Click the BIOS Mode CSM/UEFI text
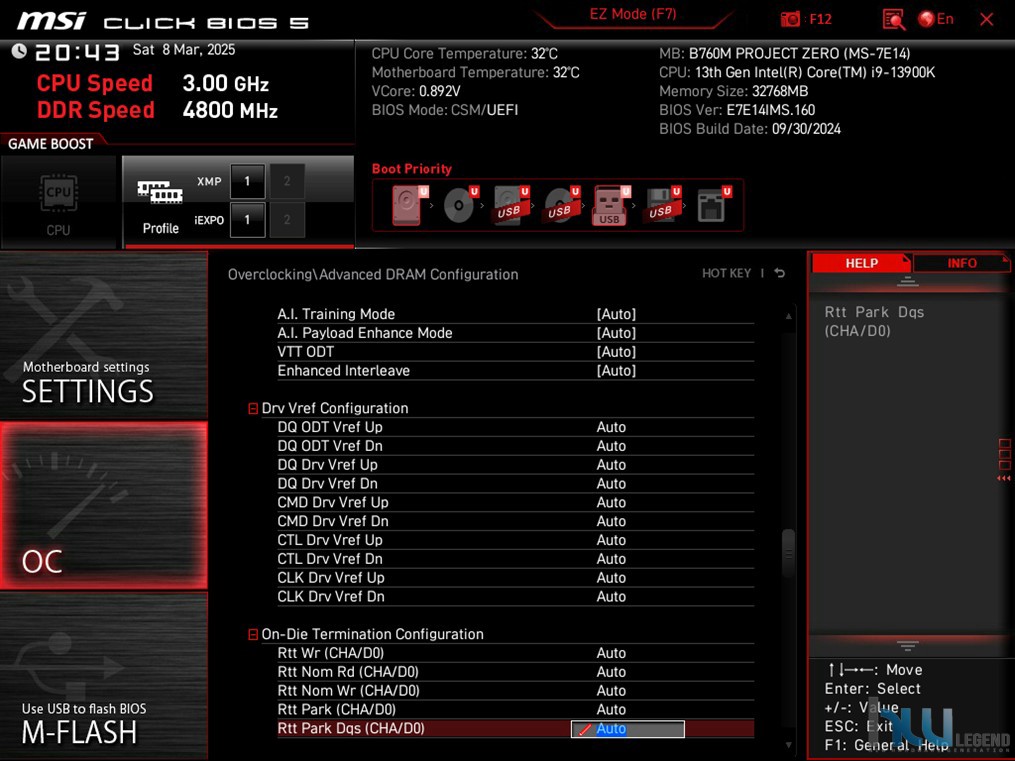 coord(445,110)
